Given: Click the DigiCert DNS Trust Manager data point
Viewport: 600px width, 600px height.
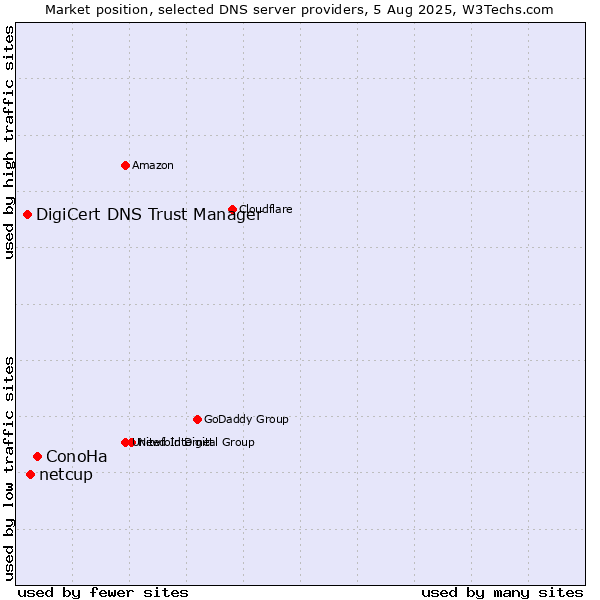Looking at the screenshot, I should pos(27,215).
